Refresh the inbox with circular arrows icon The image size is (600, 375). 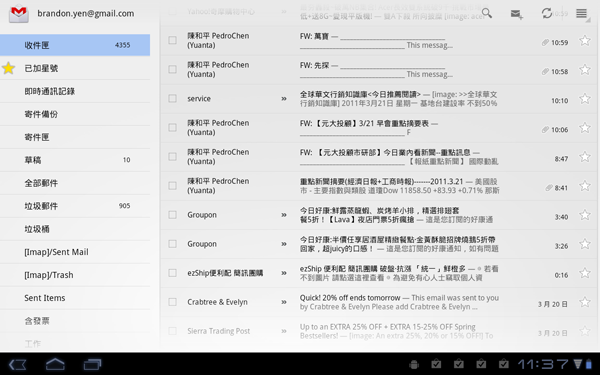click(x=547, y=13)
